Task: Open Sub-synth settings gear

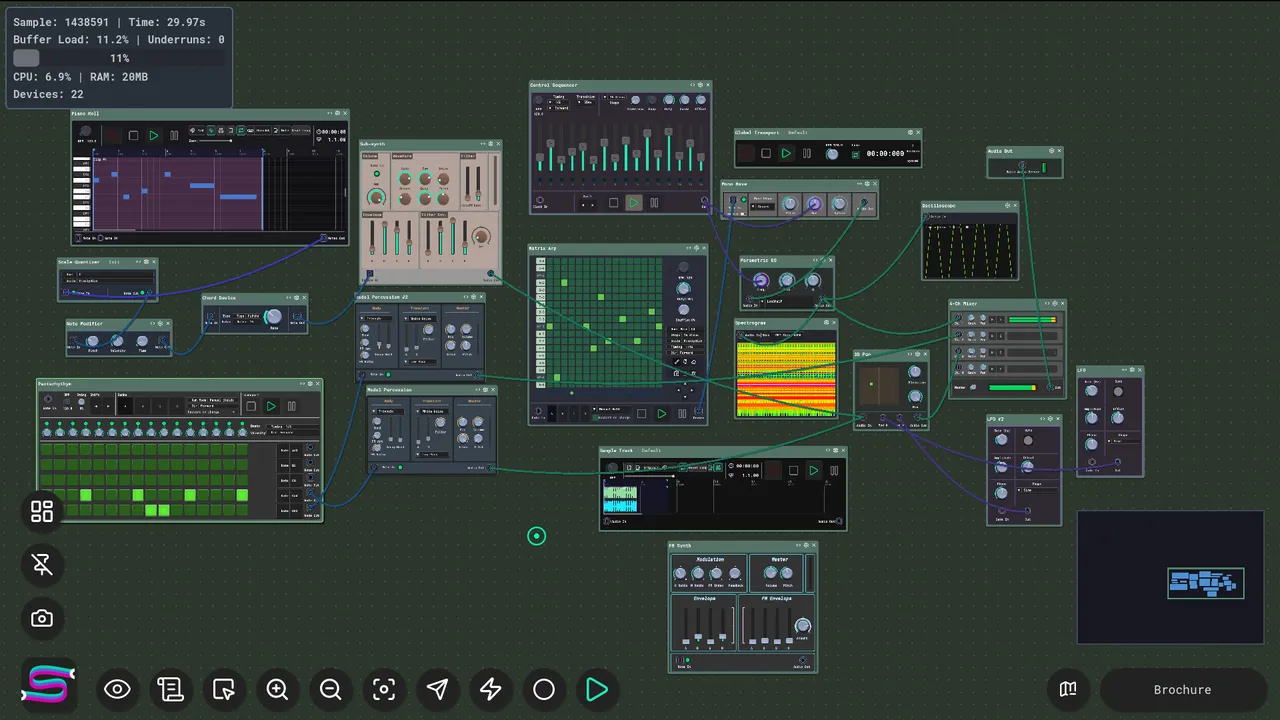Action: click(491, 144)
